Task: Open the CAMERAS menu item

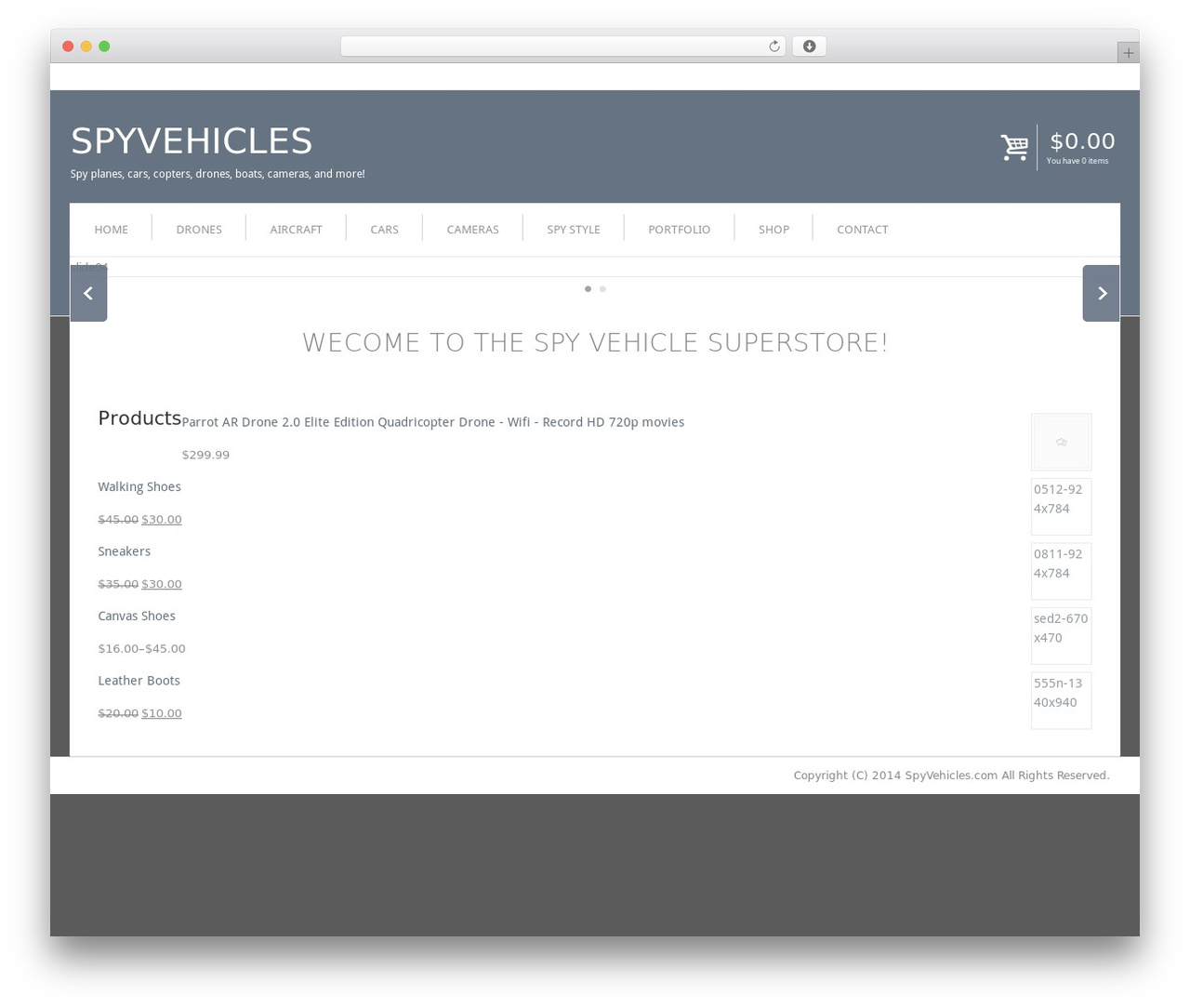Action: tap(472, 230)
